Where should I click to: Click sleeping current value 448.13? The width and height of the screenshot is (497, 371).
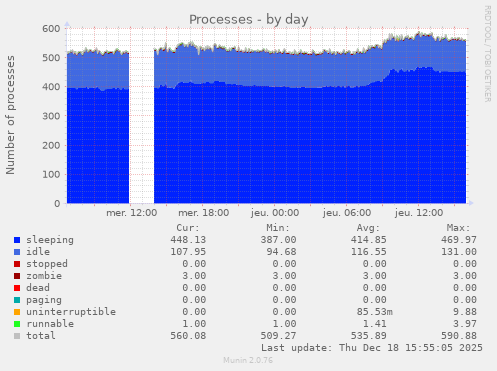click(188, 240)
